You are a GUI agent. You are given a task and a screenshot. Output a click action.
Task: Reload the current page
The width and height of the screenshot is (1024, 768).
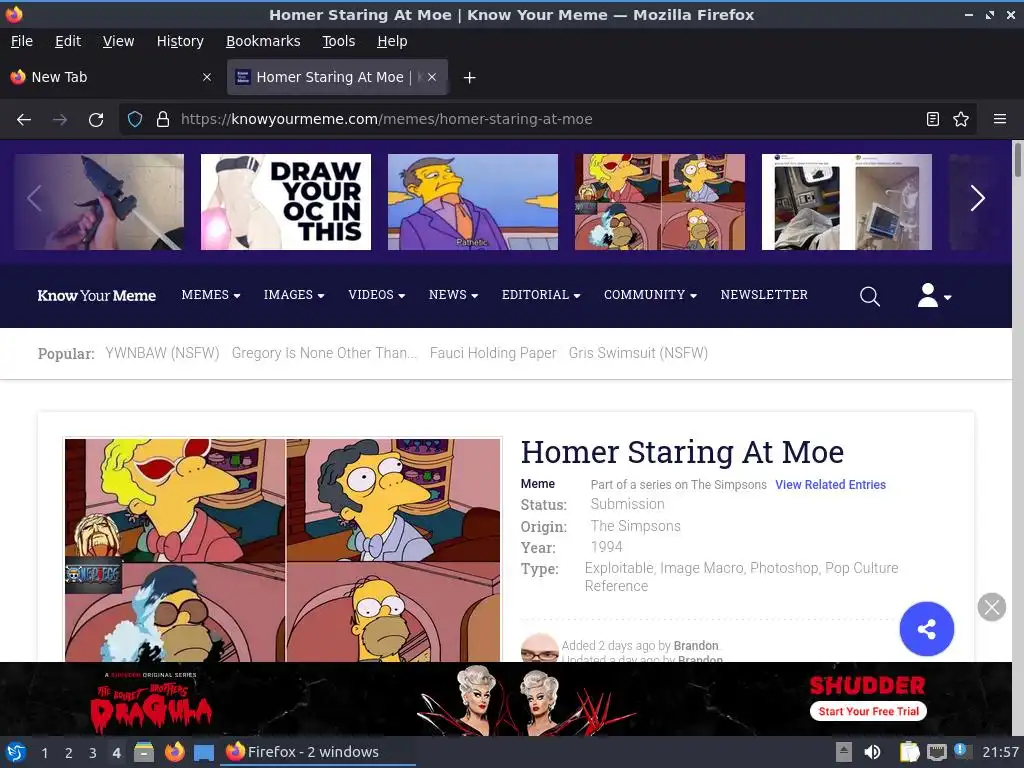coord(96,120)
